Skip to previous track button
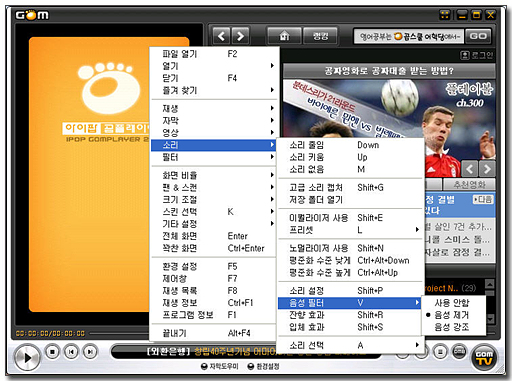Screen dimensions: 512x381 [71, 352]
